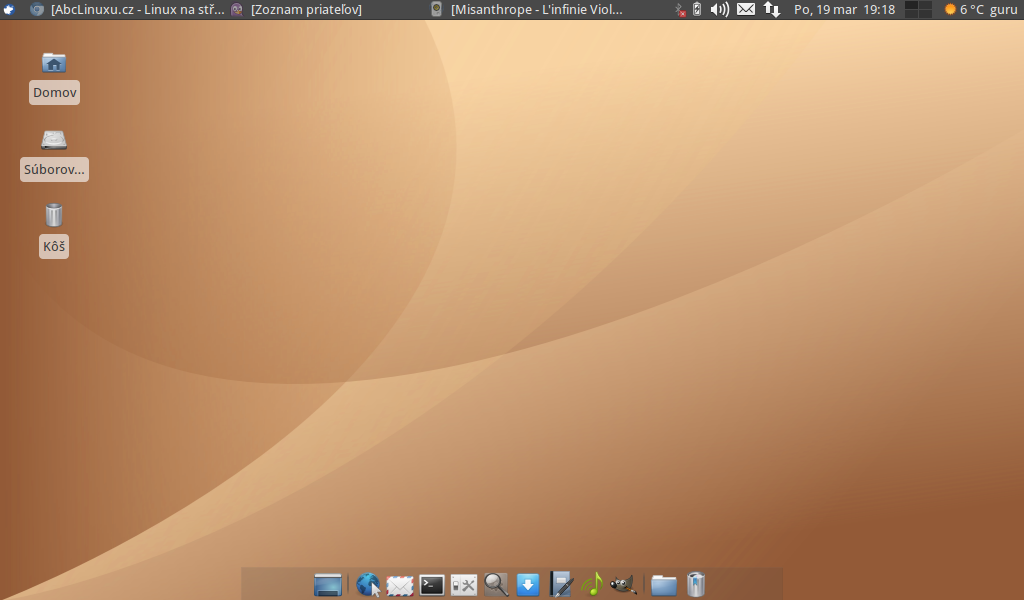Screen dimensions: 1024x600
Task: Select the Kôš trash desktop icon
Action: click(x=54, y=231)
